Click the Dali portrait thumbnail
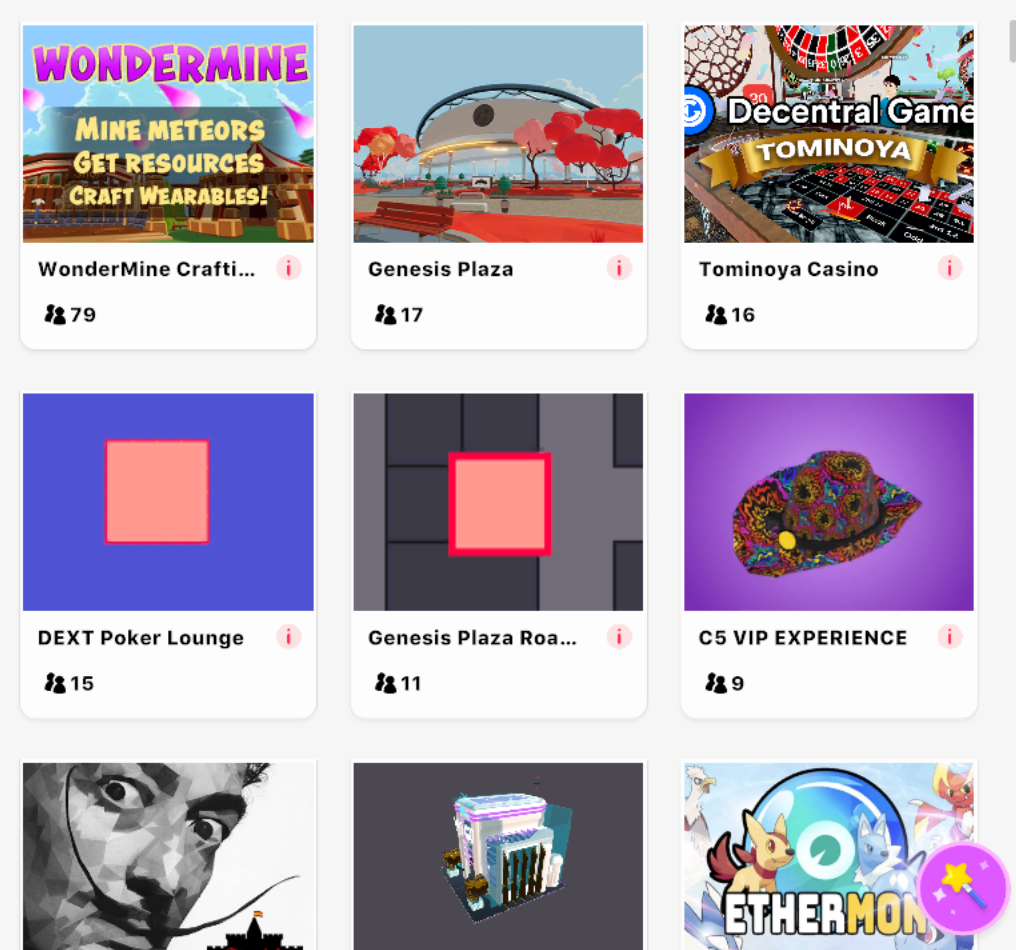The image size is (1016, 950). pyautogui.click(x=168, y=856)
